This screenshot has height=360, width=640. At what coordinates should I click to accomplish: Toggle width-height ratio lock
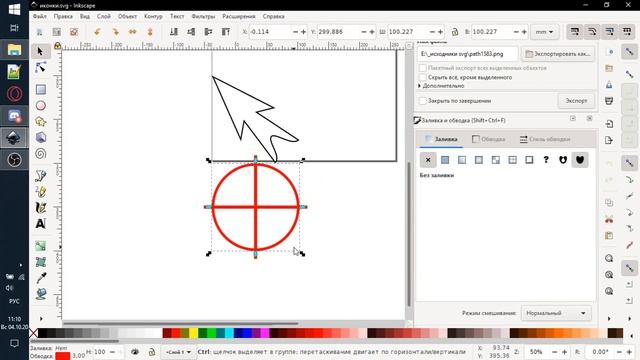[455, 32]
